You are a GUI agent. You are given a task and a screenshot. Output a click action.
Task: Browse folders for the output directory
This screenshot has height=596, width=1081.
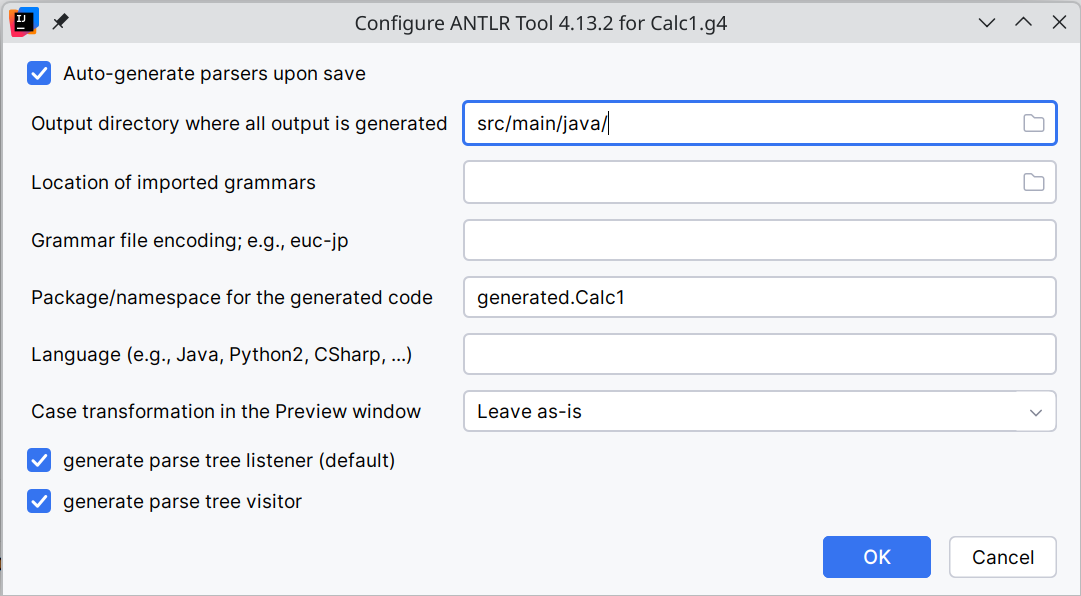click(x=1033, y=124)
